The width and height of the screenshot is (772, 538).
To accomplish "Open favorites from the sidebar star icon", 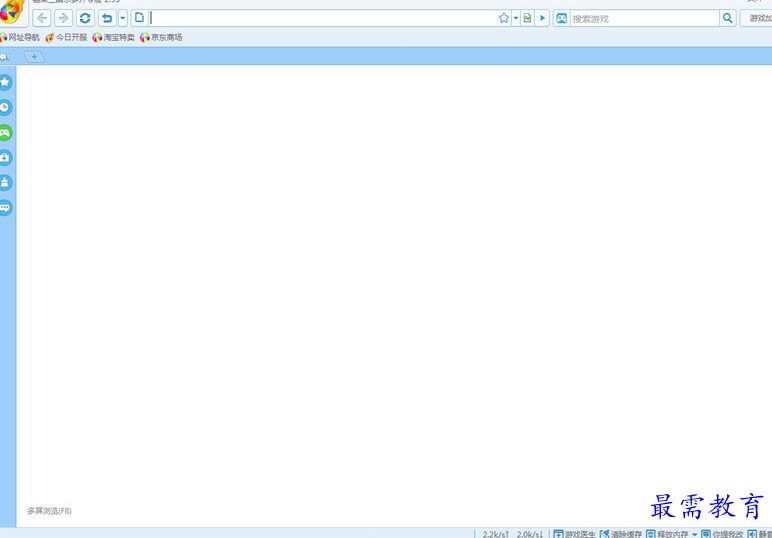I will click(x=5, y=82).
